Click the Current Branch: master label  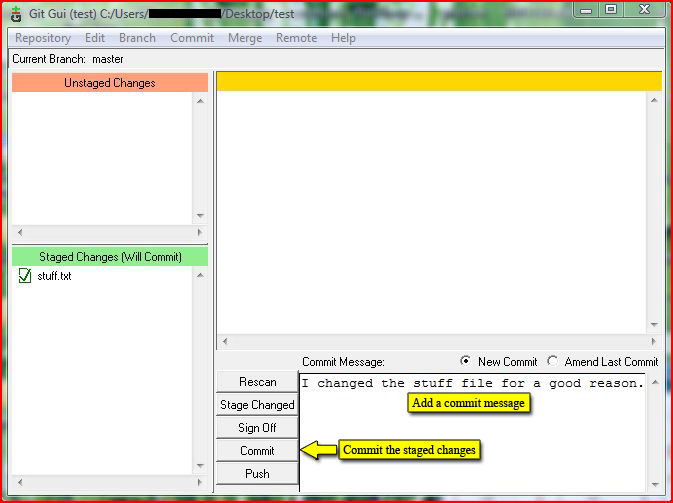click(68, 59)
